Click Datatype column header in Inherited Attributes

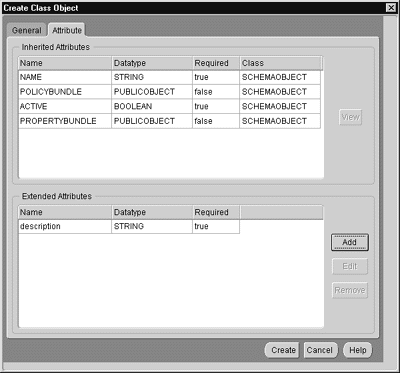[x=152, y=63]
